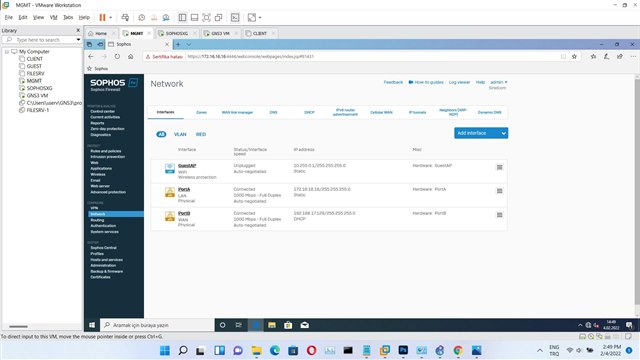Filter interfaces by RED
This screenshot has height=360, width=640.
coord(201,134)
